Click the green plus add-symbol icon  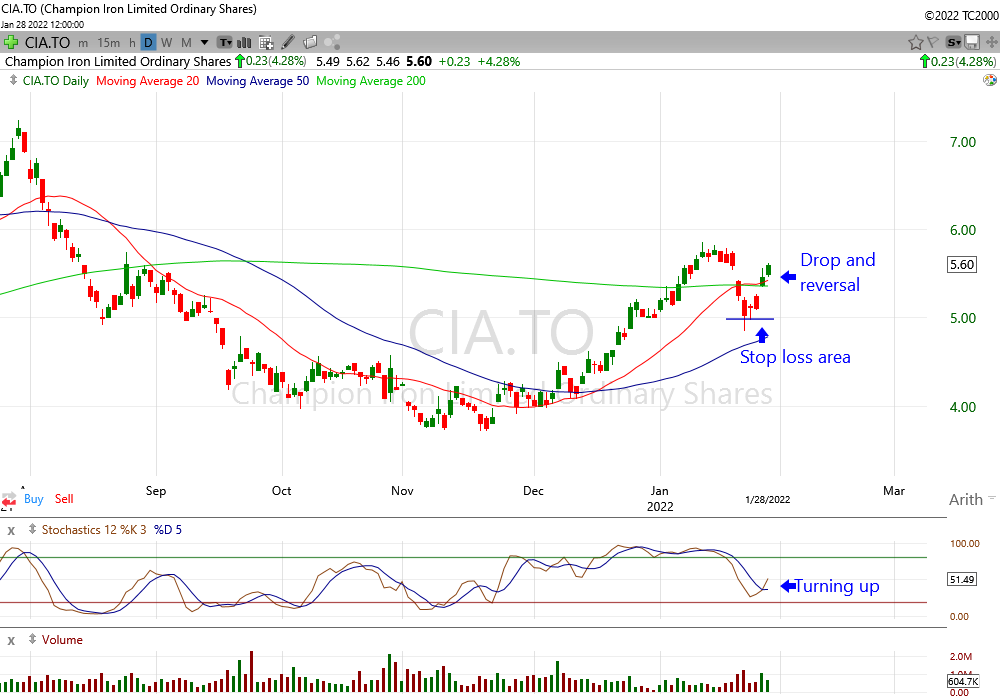pyautogui.click(x=10, y=43)
